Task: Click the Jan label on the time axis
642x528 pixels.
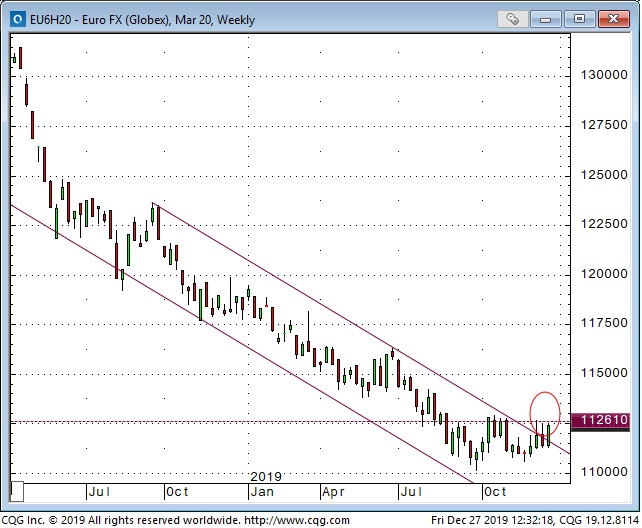Action: 262,492
